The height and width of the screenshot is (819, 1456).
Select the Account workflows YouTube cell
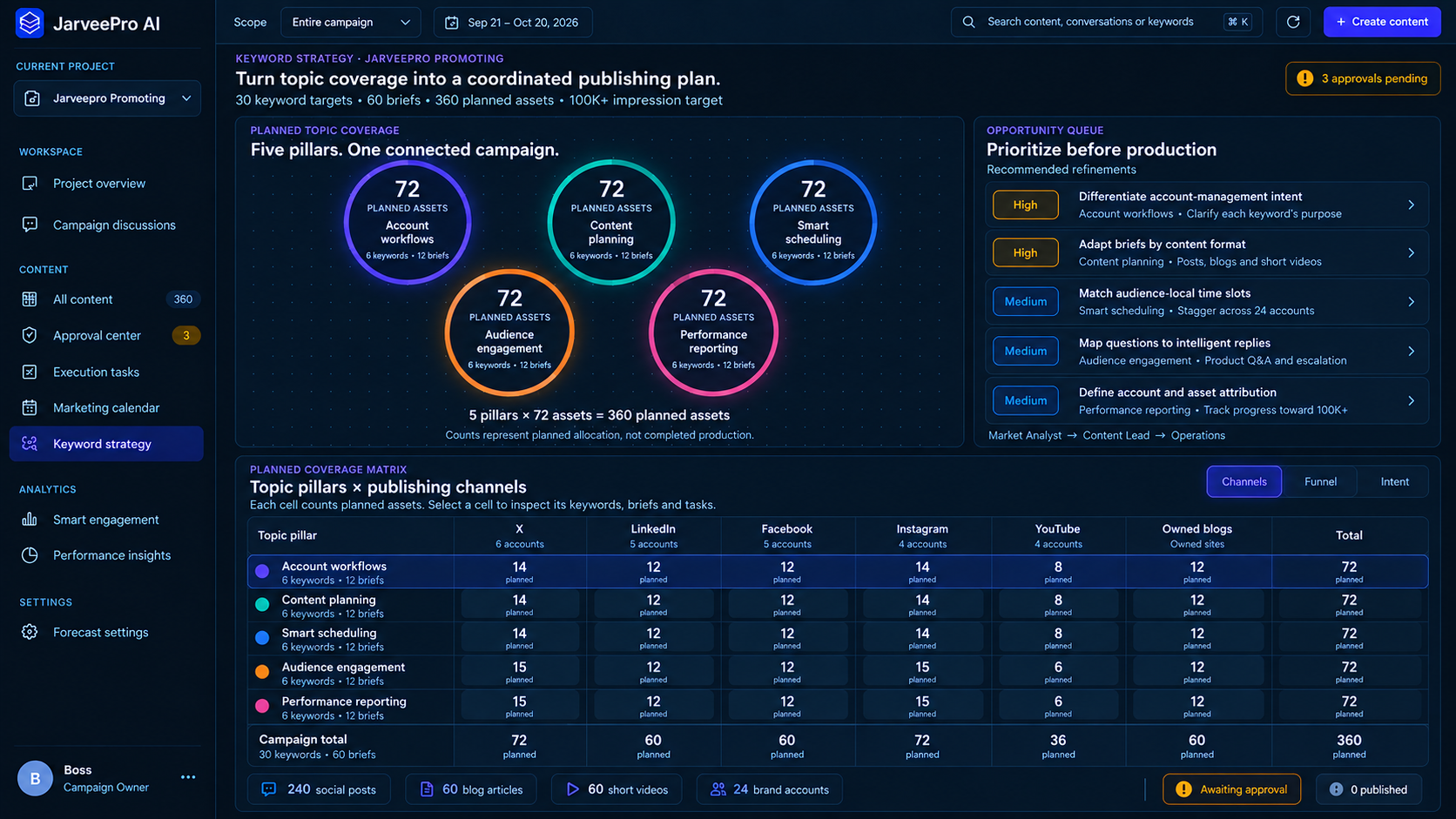click(x=1058, y=572)
